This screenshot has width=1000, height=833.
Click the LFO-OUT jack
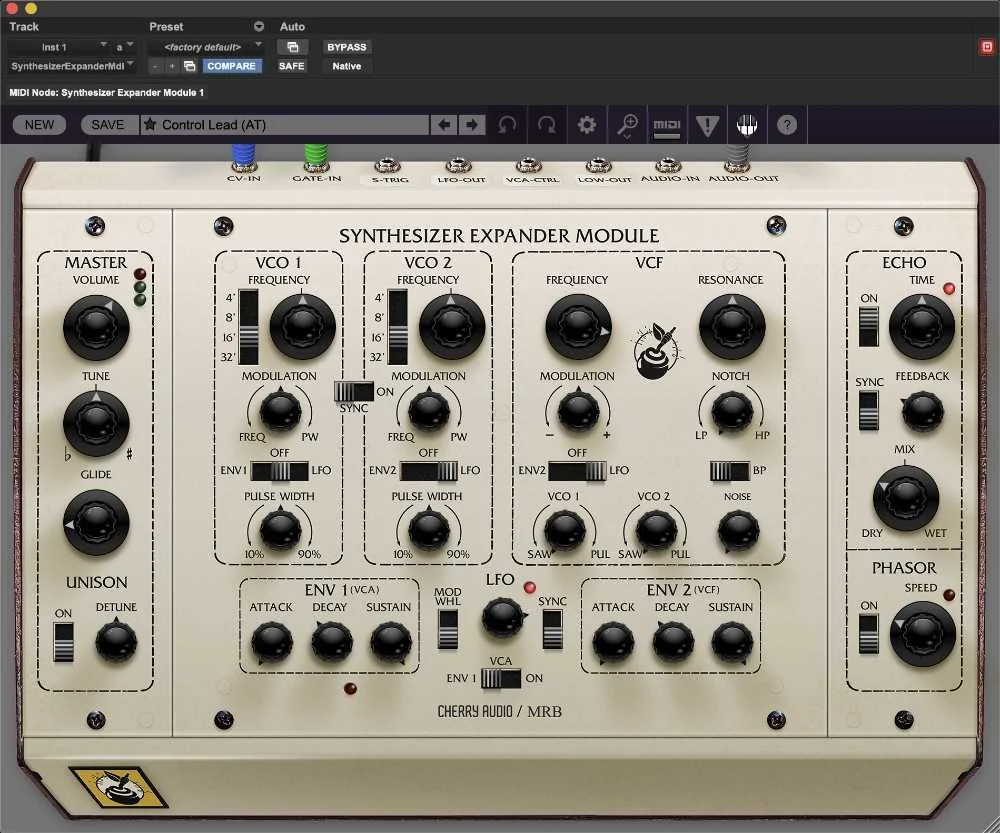click(458, 167)
